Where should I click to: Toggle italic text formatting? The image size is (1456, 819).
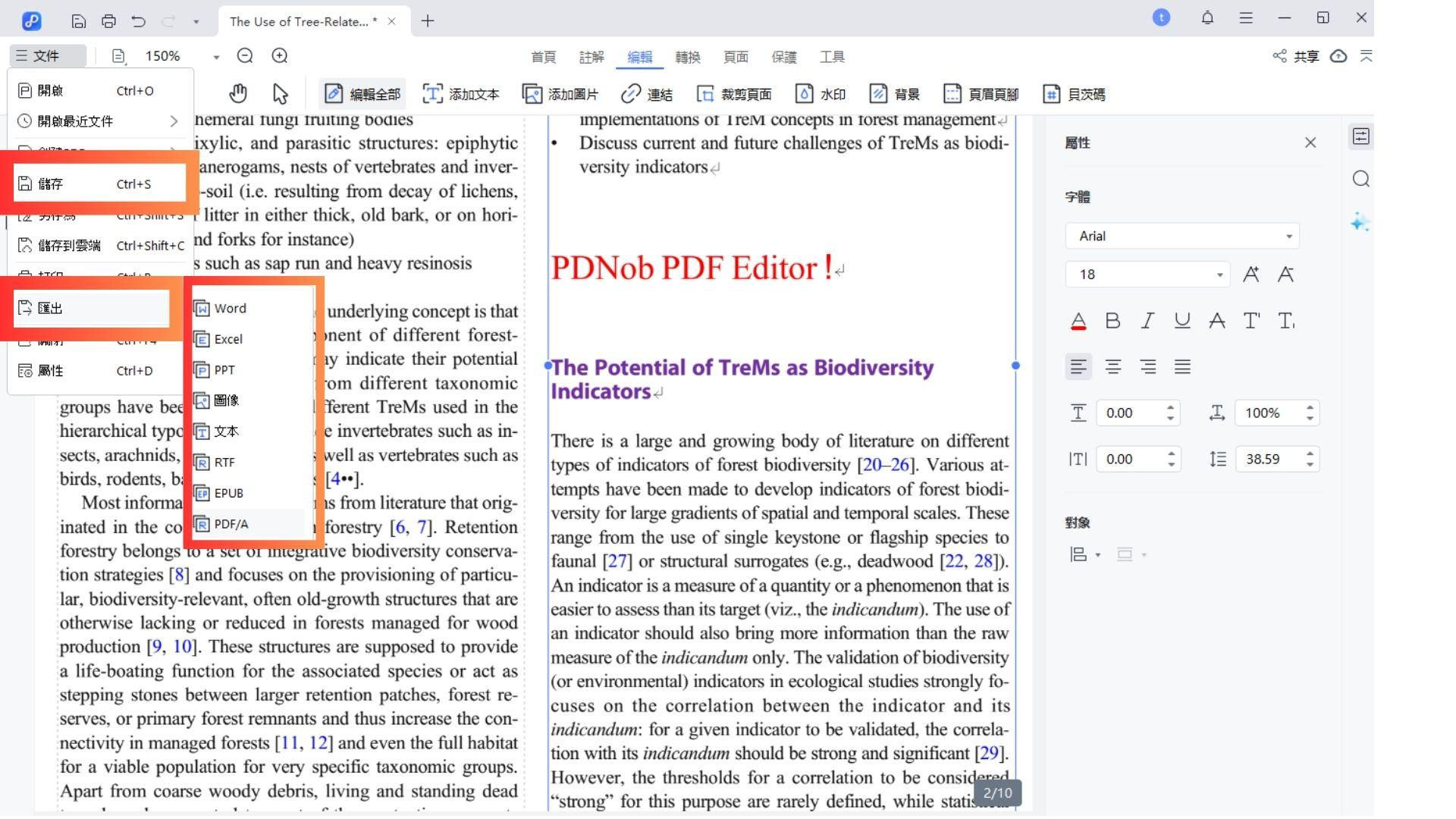pos(1147,321)
